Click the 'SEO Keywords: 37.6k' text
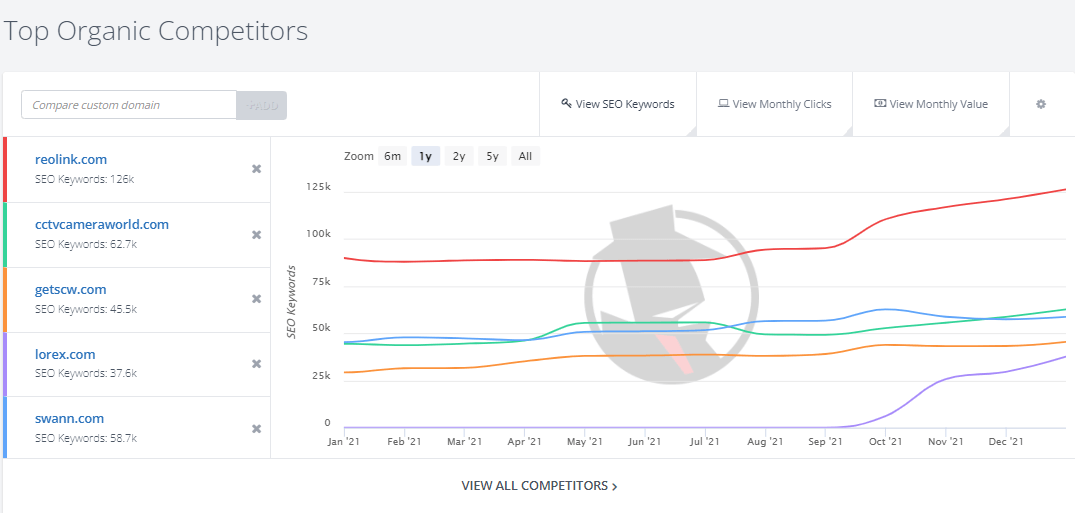 coord(86,374)
